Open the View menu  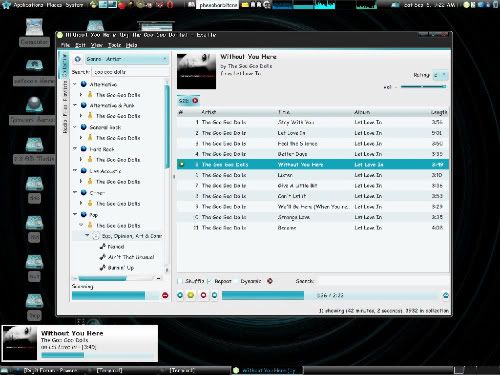point(97,45)
